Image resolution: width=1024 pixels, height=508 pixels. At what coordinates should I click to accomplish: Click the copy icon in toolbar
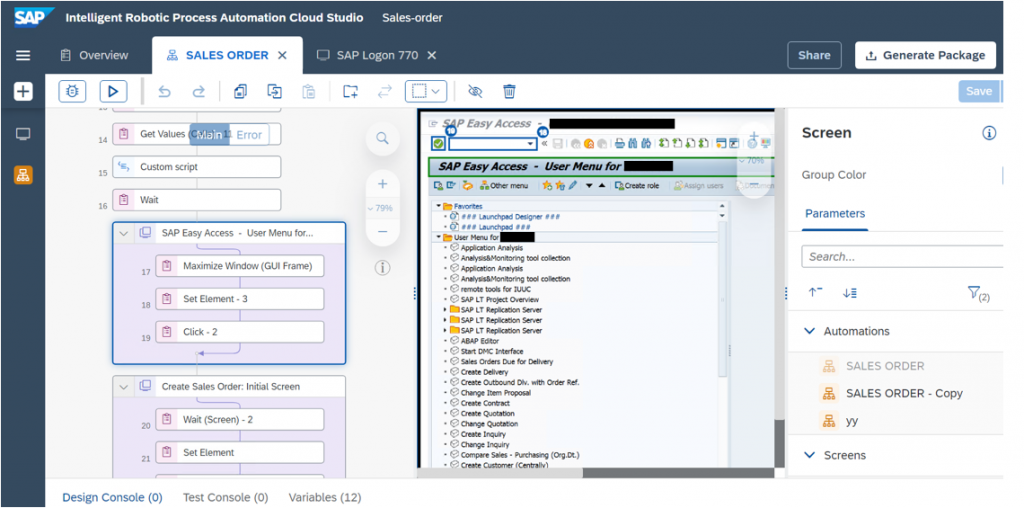[240, 91]
